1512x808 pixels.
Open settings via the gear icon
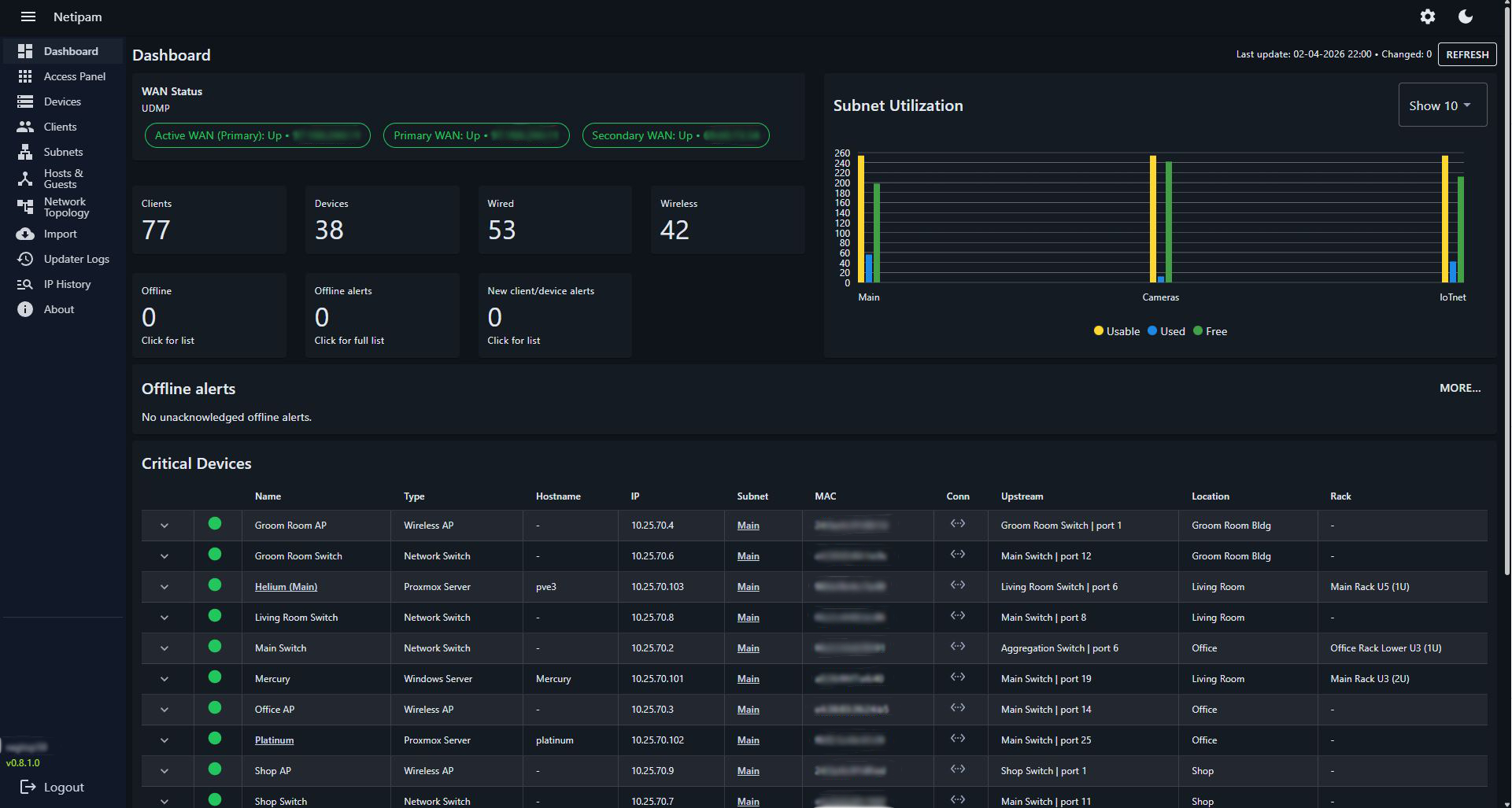1427,17
